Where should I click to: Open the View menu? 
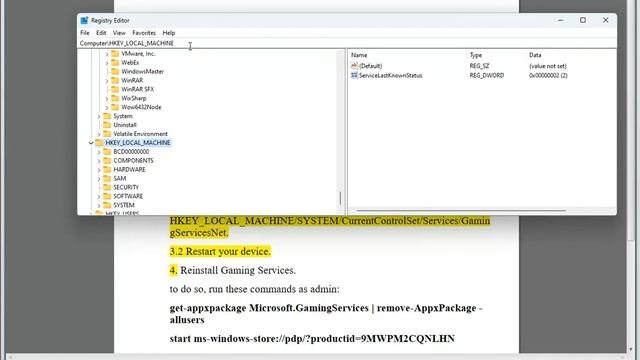(119, 33)
